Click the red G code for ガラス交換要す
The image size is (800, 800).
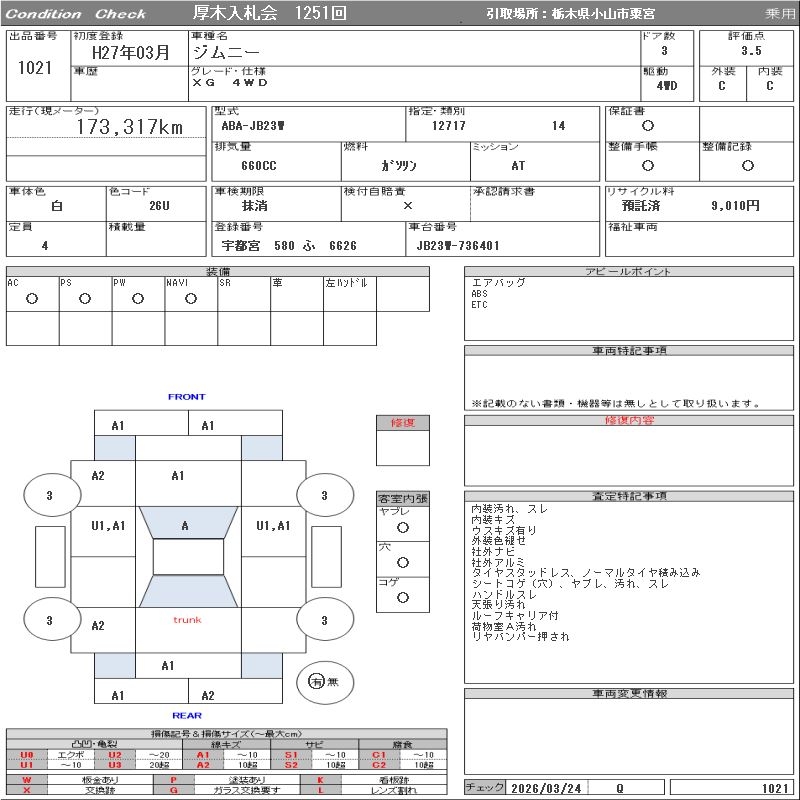[173, 790]
